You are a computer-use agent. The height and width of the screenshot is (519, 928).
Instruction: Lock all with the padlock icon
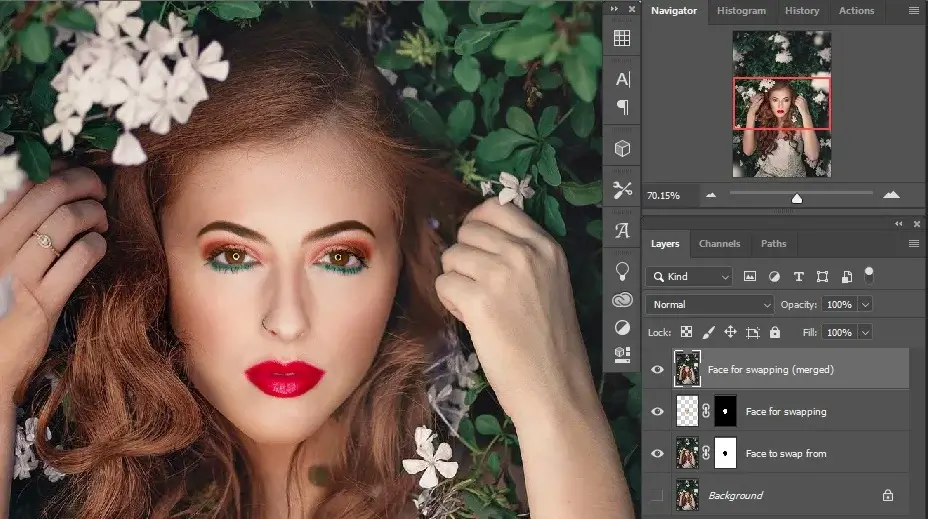click(x=775, y=332)
